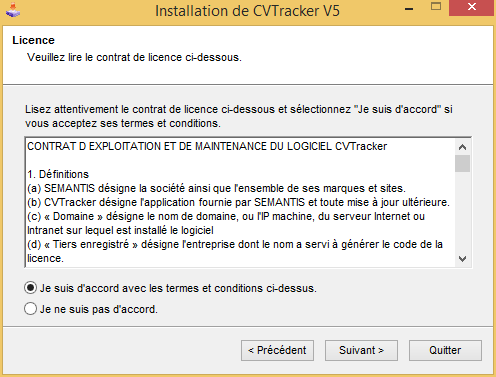Click the license scrollbar up arrow
Viewport: 496px width, 377px height.
click(x=462, y=147)
